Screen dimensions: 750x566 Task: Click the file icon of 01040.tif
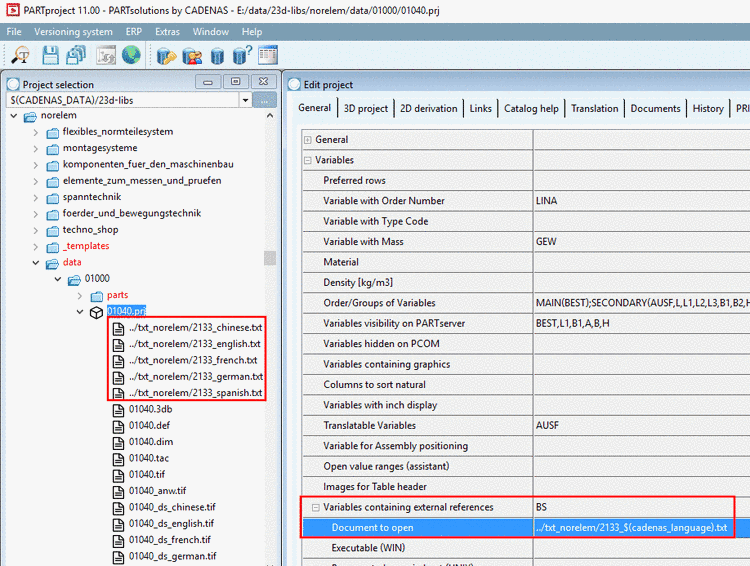point(118,476)
